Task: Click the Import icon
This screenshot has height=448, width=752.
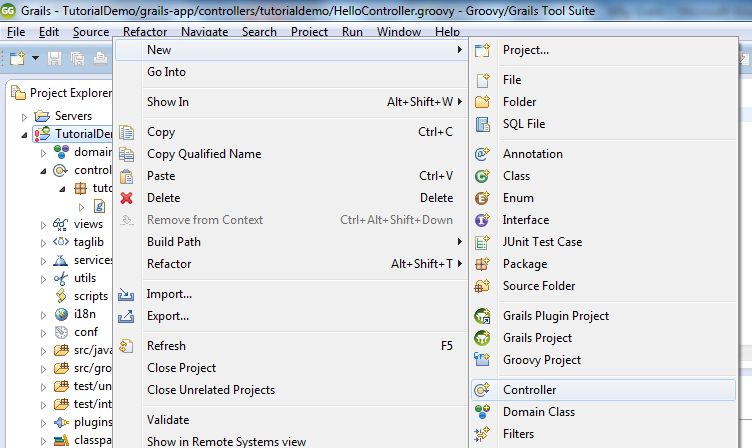Action: [x=126, y=295]
